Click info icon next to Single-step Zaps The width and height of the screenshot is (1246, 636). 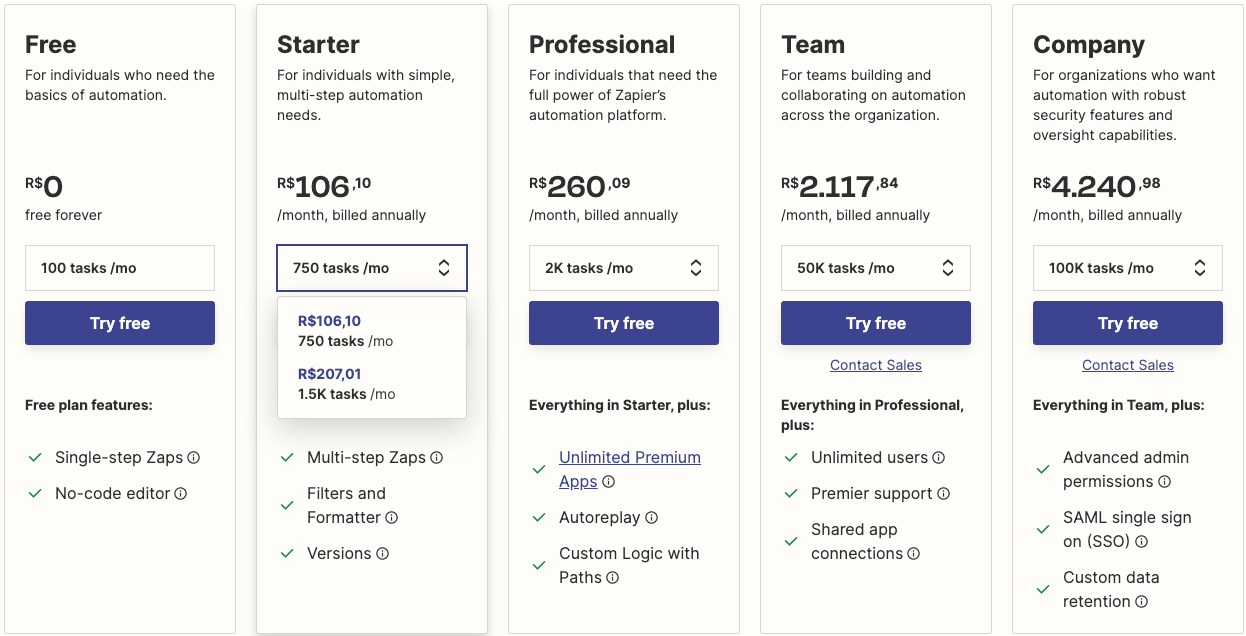194,458
